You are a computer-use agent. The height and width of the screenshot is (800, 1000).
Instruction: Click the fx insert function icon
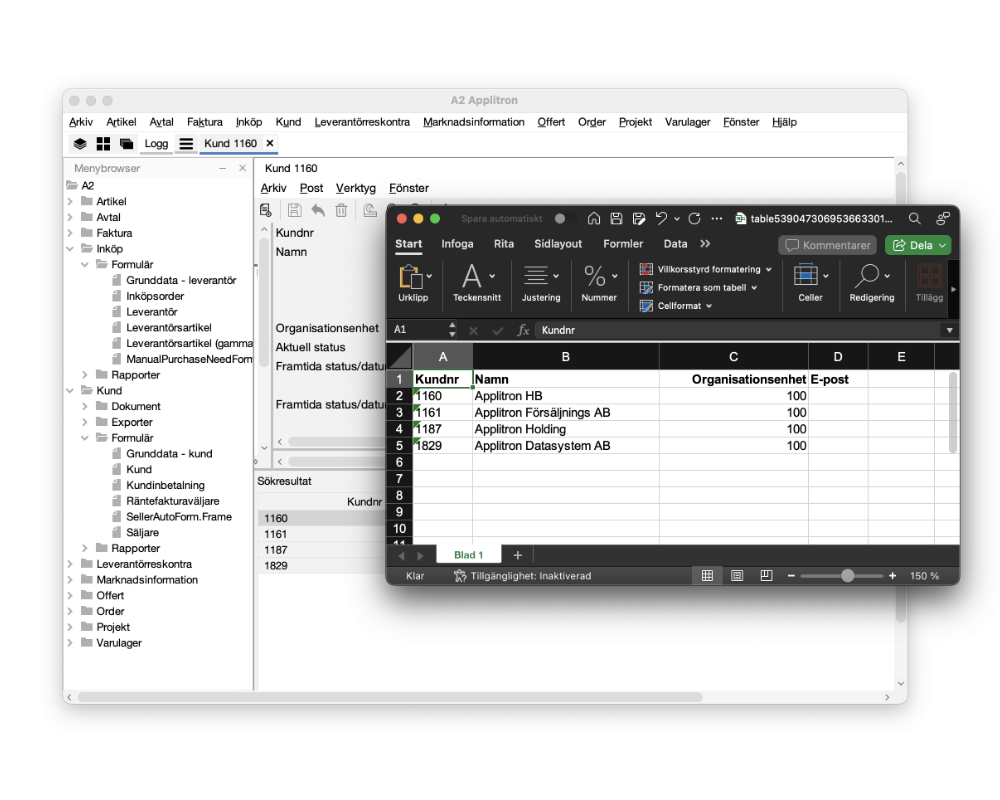pos(523,330)
